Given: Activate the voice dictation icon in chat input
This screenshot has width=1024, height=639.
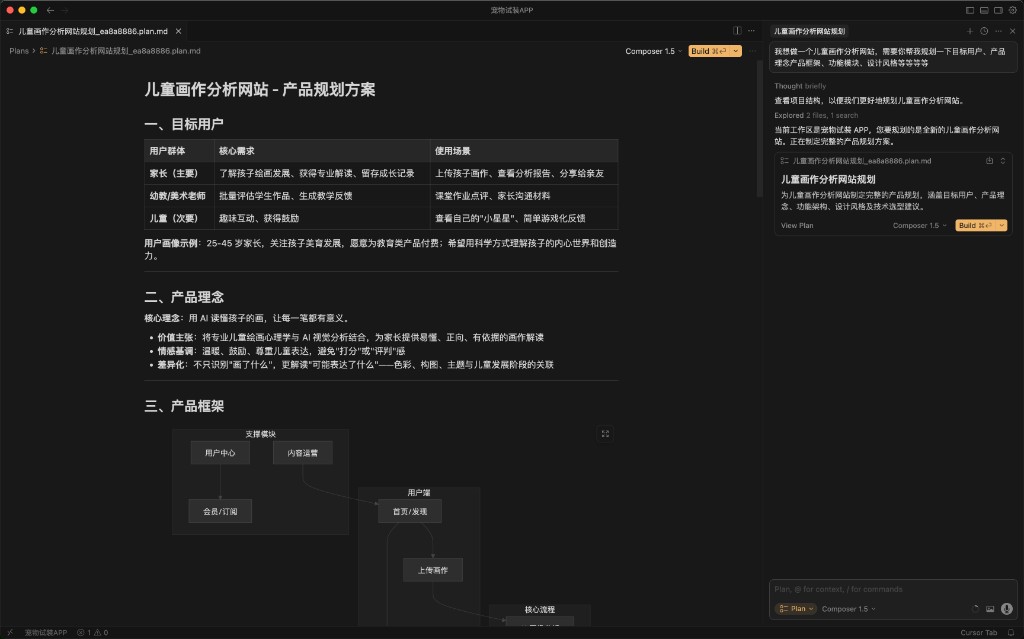Looking at the screenshot, I should [x=1007, y=608].
